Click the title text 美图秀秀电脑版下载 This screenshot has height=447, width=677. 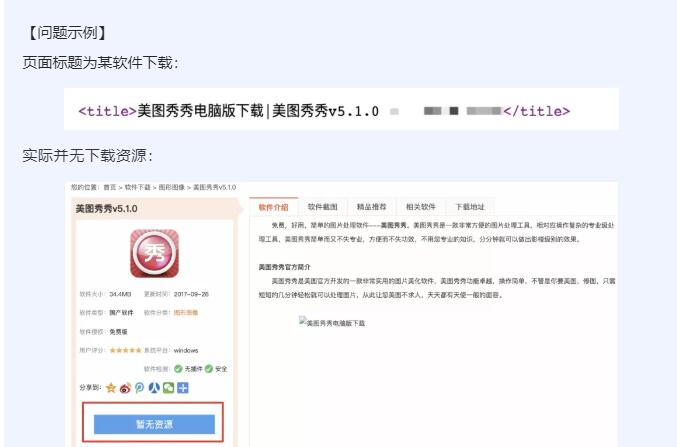click(x=200, y=111)
